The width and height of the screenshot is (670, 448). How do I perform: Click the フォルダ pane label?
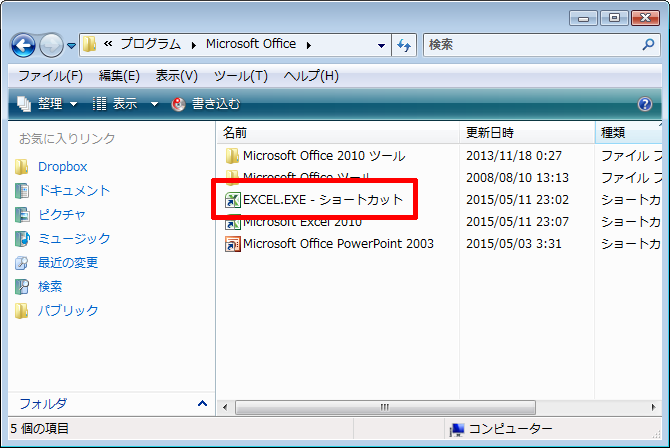coord(43,403)
